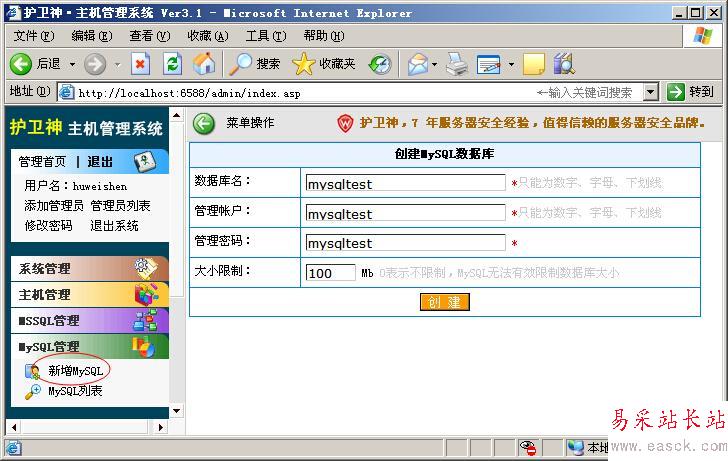Open History clock icon in toolbar
Screen dimensions: 728x461
point(380,64)
